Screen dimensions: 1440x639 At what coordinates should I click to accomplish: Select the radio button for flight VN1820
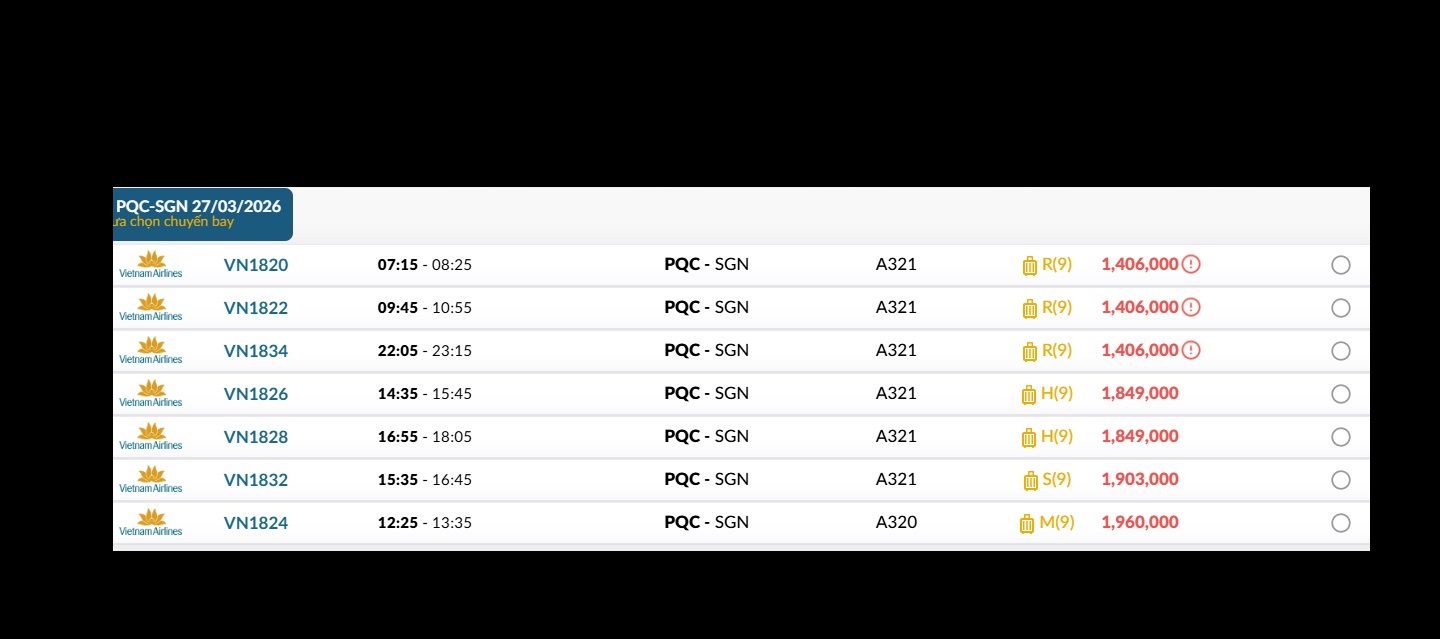pos(1341,265)
